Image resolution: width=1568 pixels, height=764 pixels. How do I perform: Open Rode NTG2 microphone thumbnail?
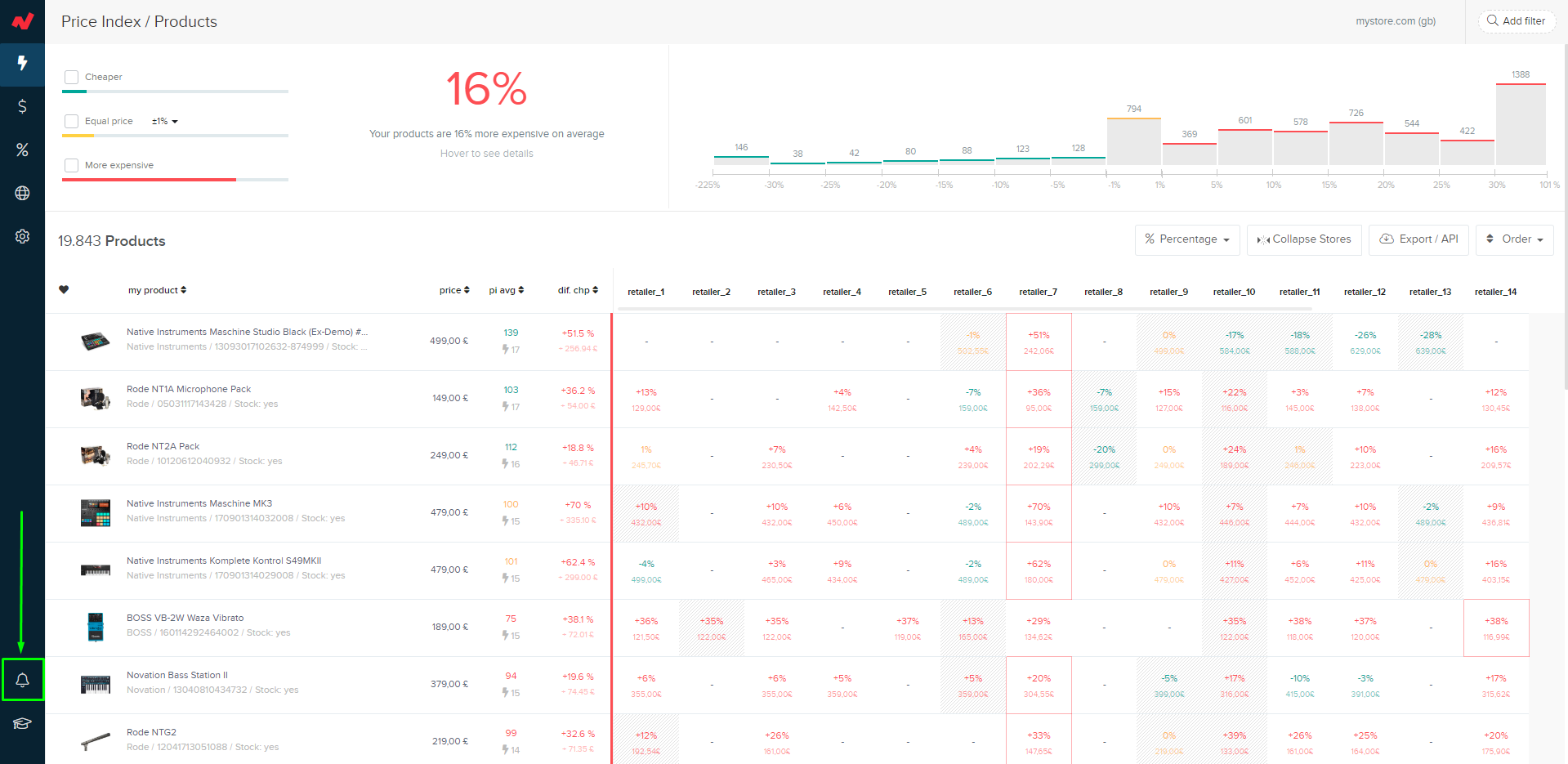click(x=95, y=741)
